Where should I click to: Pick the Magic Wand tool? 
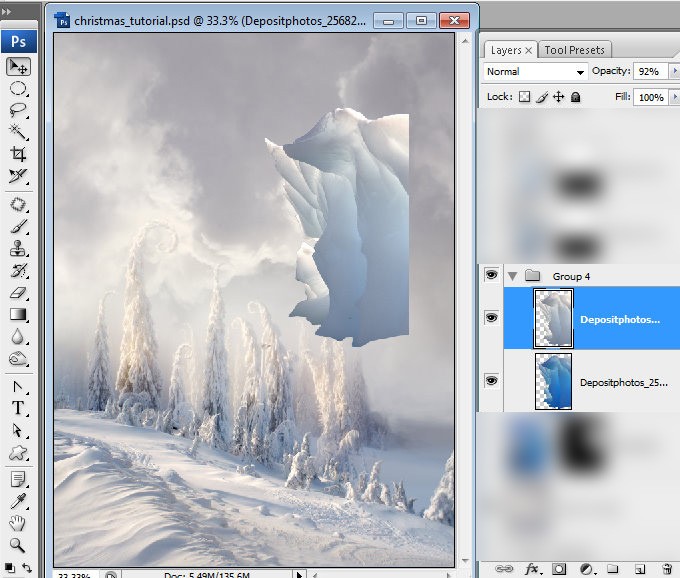(x=18, y=132)
